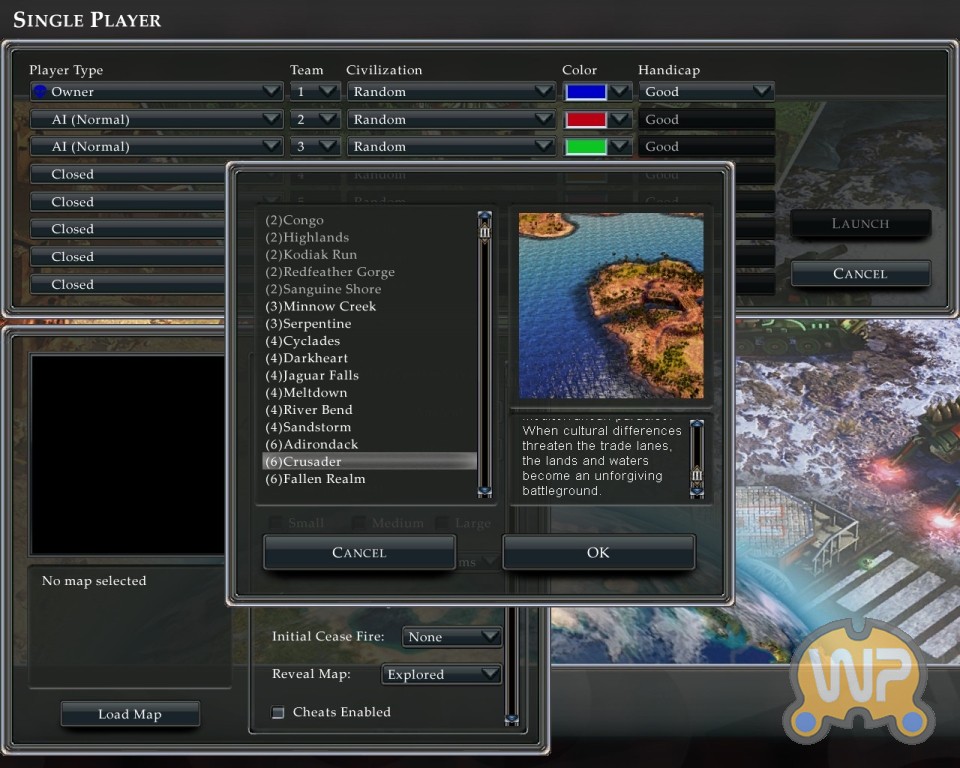Screen dimensions: 960x768
Task: Confirm map selection with OK
Action: click(x=598, y=552)
